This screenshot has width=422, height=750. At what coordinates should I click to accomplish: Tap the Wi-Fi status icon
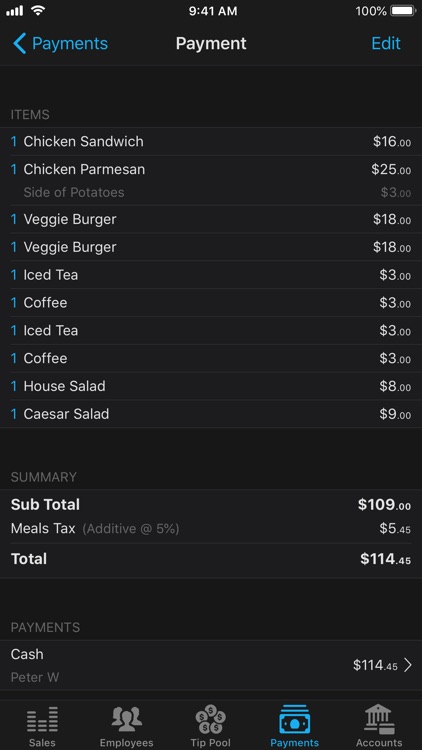(38, 11)
